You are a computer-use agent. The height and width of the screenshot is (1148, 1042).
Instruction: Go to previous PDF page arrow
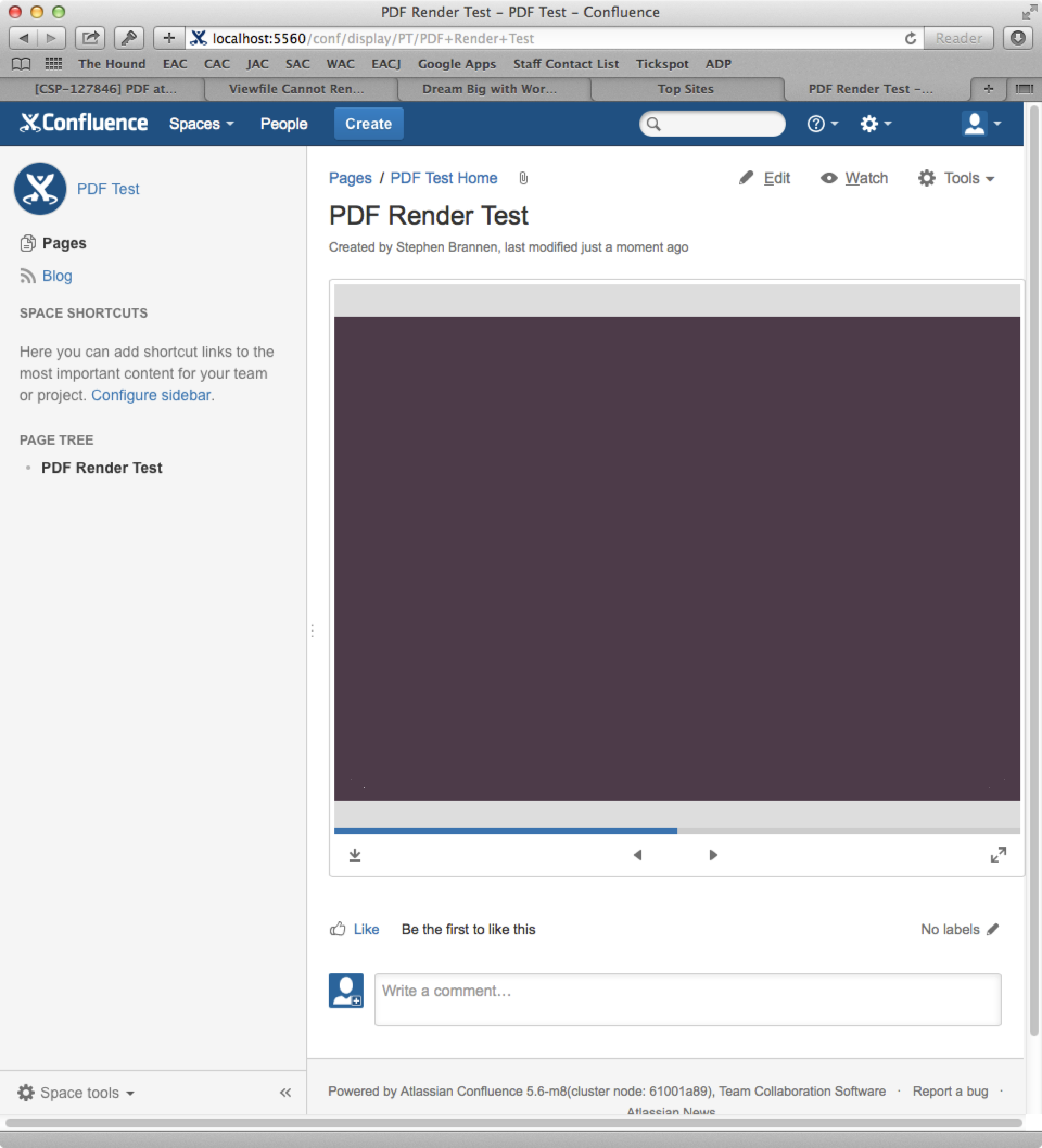coord(638,854)
